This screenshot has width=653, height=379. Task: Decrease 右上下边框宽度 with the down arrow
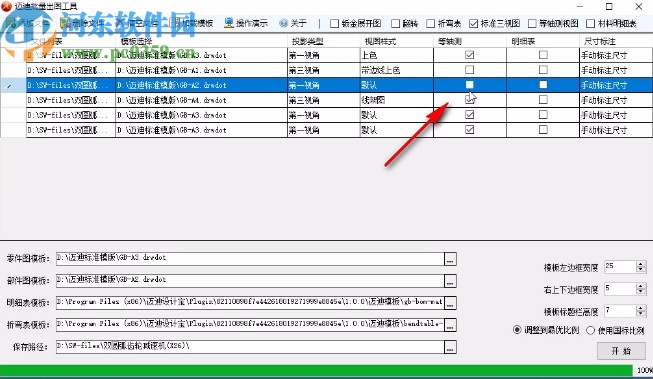click(x=641, y=292)
